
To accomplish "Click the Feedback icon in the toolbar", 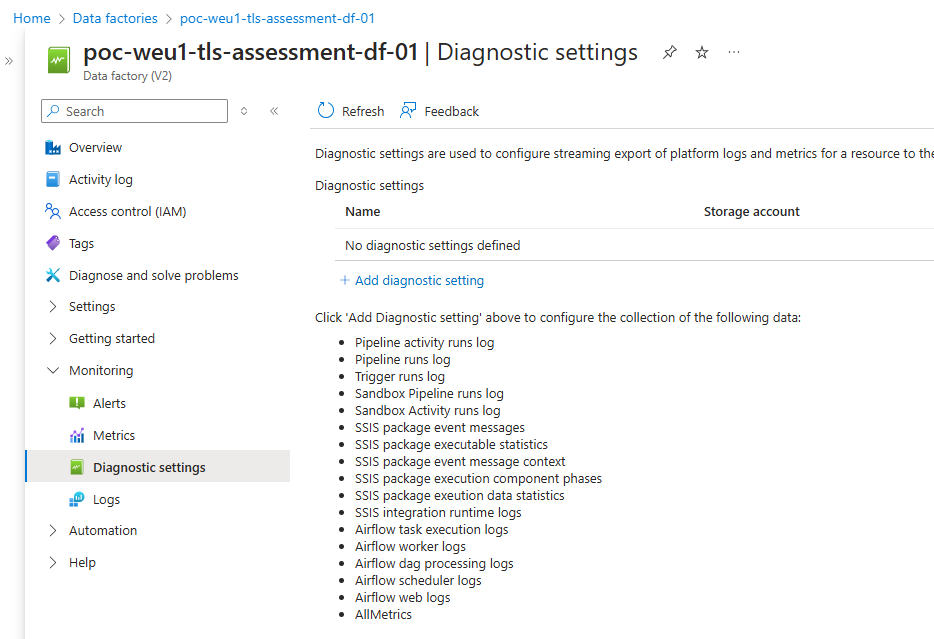I will (408, 111).
